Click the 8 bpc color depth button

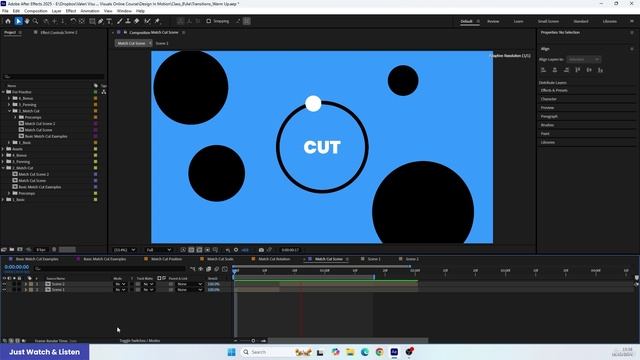point(41,249)
